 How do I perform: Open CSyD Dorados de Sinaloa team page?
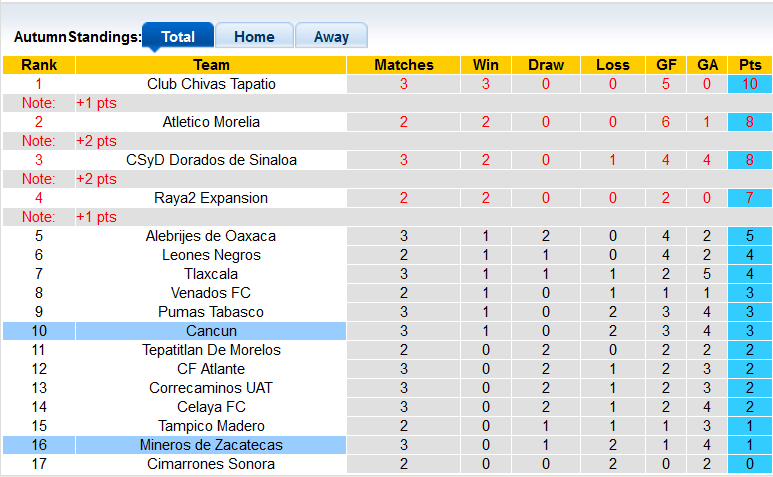click(x=211, y=160)
